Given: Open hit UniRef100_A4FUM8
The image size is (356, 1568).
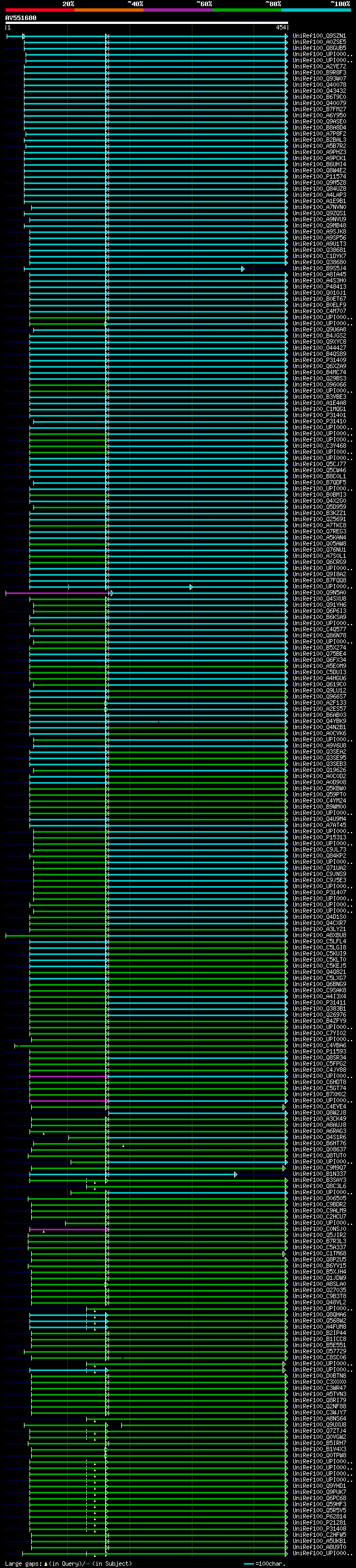Looking at the screenshot, I should coord(319,1328).
